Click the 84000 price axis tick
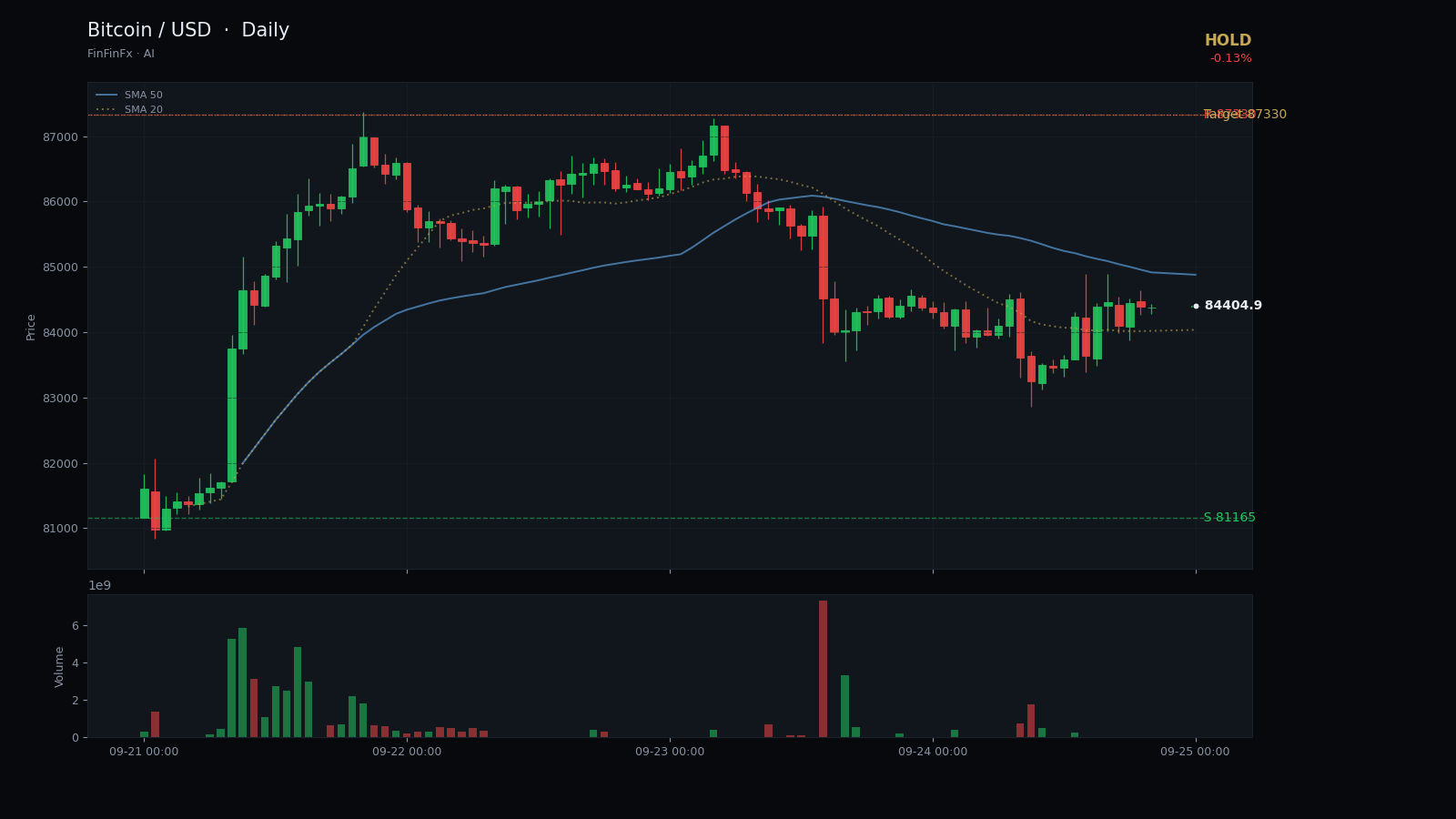Screen dimensions: 1456x819 tap(61, 333)
